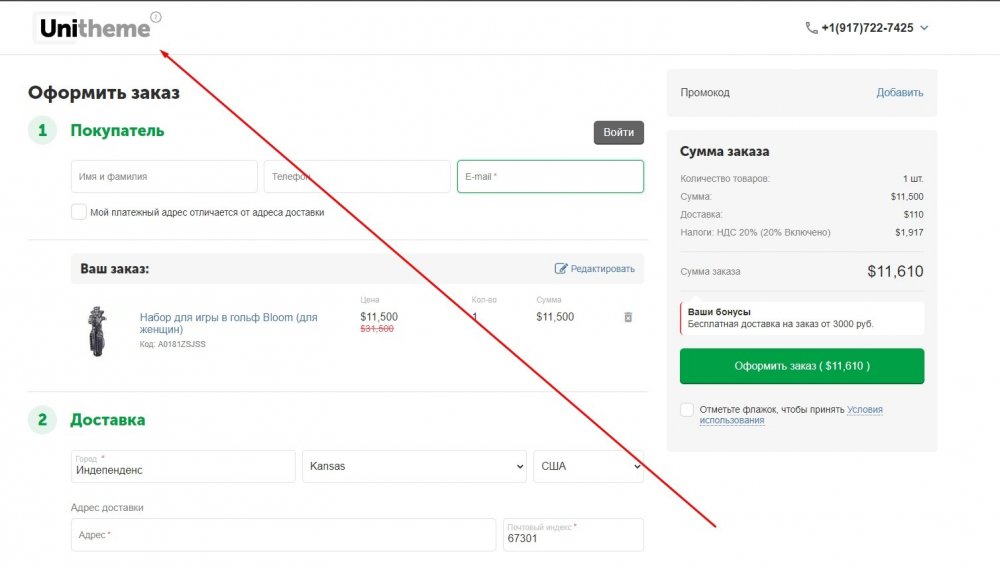Click the pencil edit icon near Редактировать
The height and width of the screenshot is (568, 1000).
tap(561, 269)
